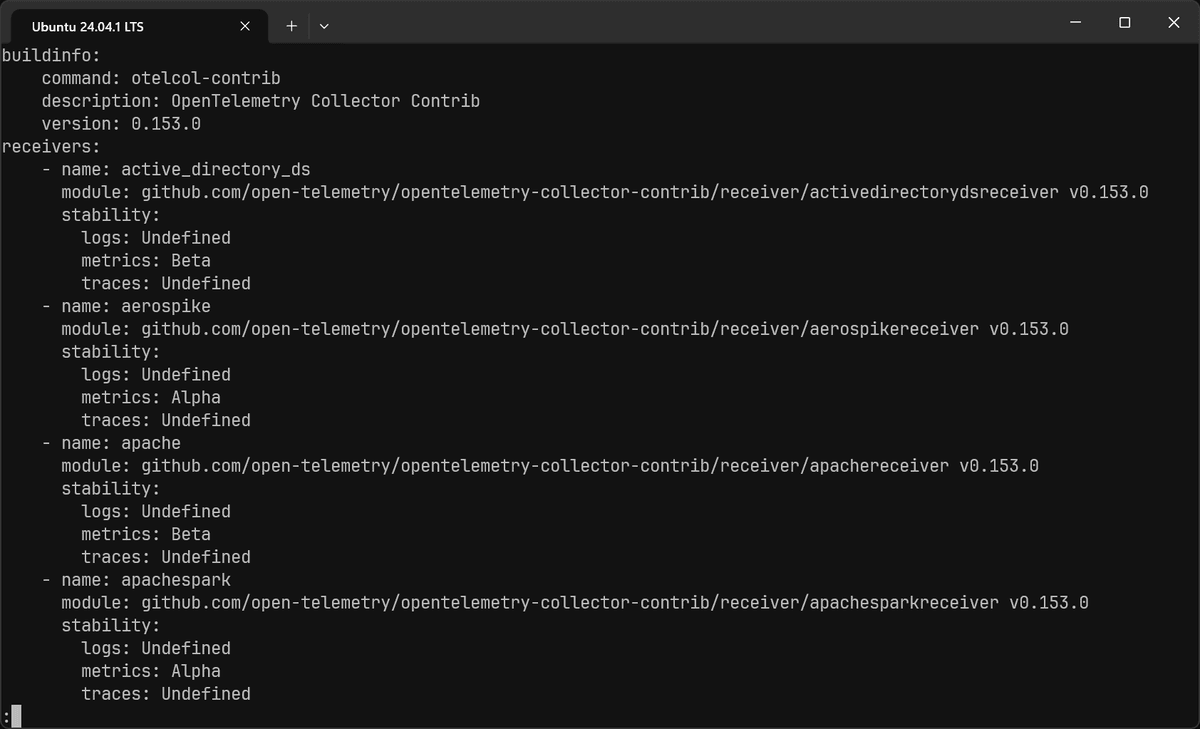Close the terminal window

(1172, 22)
